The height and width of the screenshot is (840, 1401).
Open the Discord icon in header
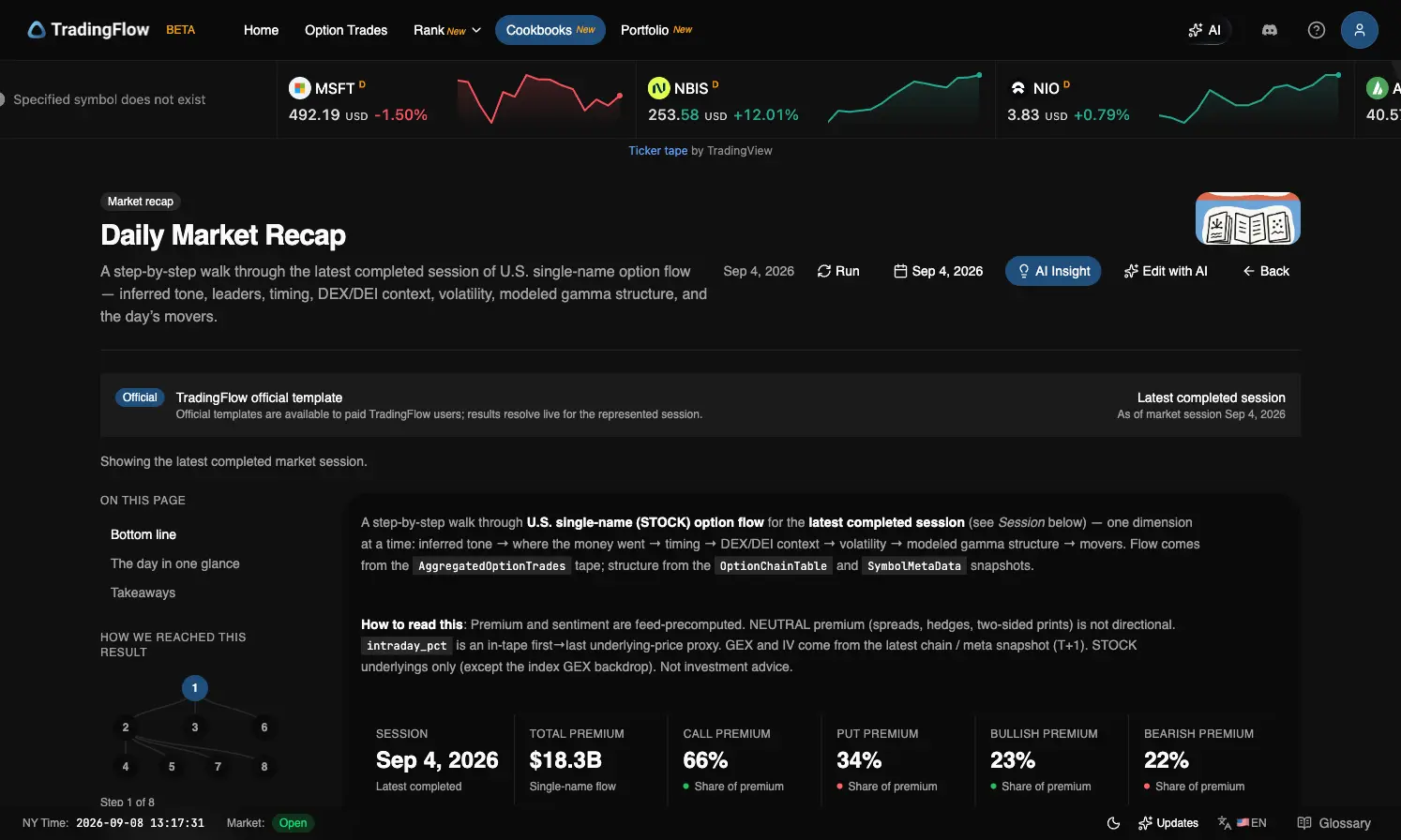pyautogui.click(x=1269, y=30)
